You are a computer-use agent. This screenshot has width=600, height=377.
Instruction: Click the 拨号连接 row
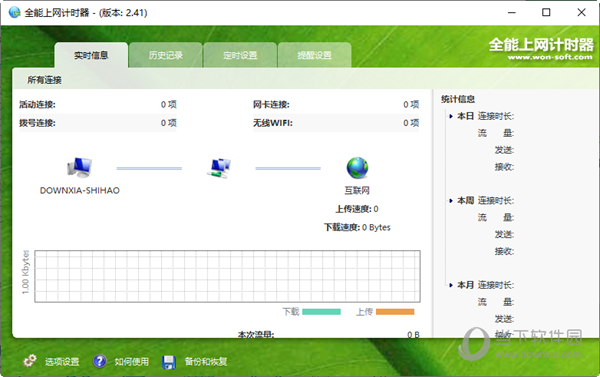click(x=98, y=123)
